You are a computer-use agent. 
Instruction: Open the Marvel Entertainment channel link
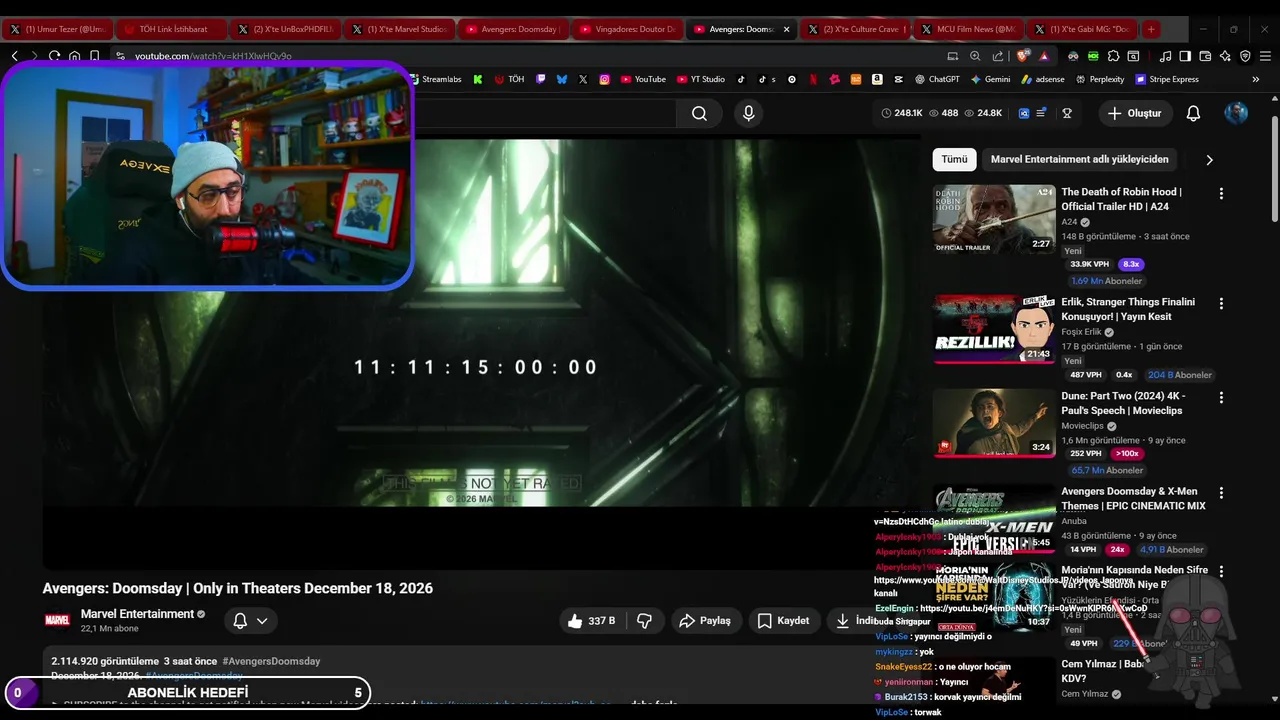(137, 614)
